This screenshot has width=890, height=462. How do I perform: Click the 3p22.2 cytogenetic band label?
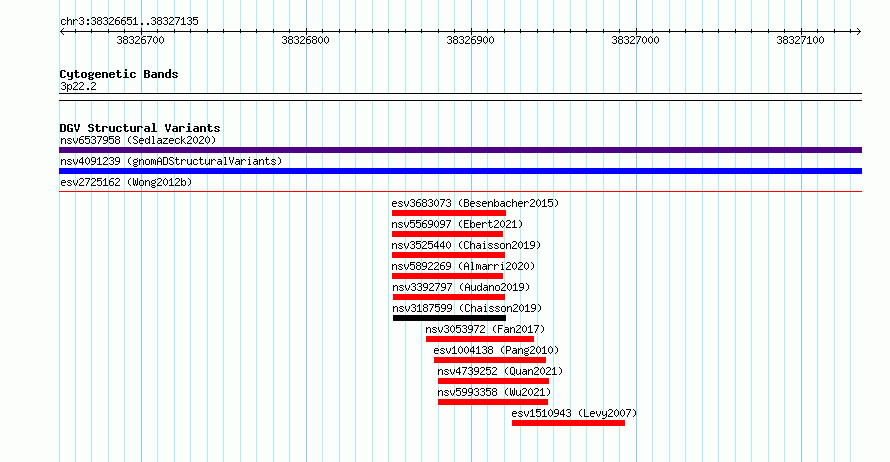(78, 86)
